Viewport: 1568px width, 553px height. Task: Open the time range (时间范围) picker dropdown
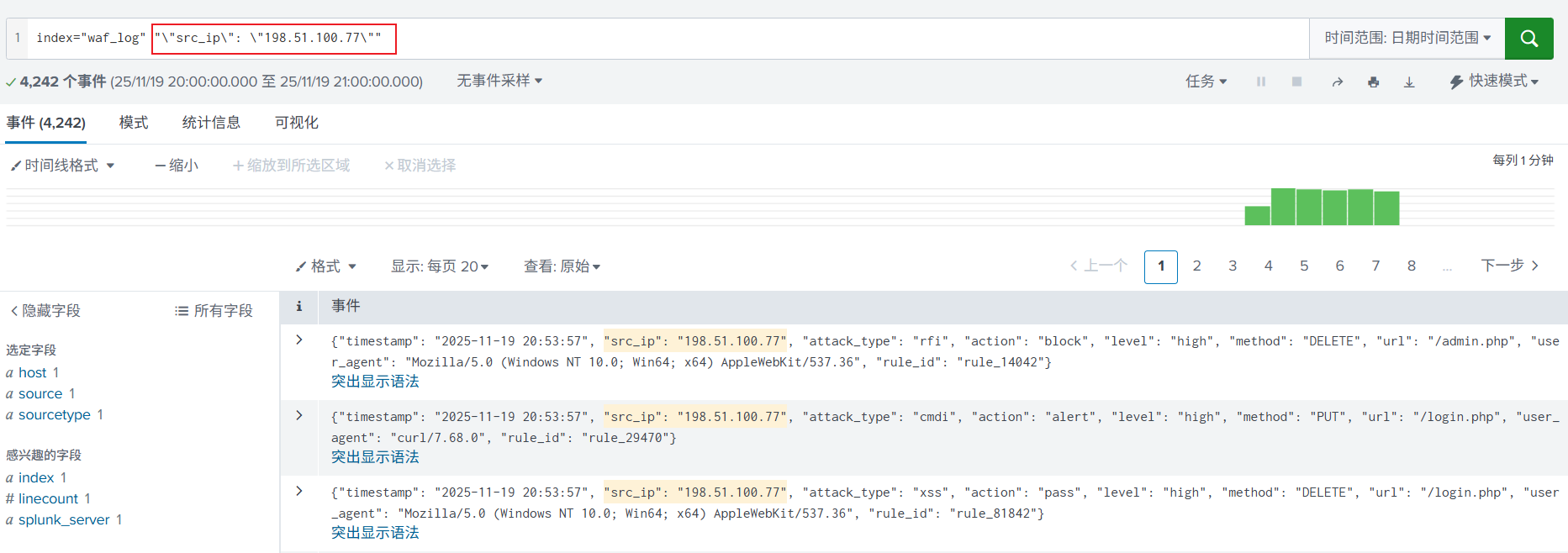coord(1407,39)
